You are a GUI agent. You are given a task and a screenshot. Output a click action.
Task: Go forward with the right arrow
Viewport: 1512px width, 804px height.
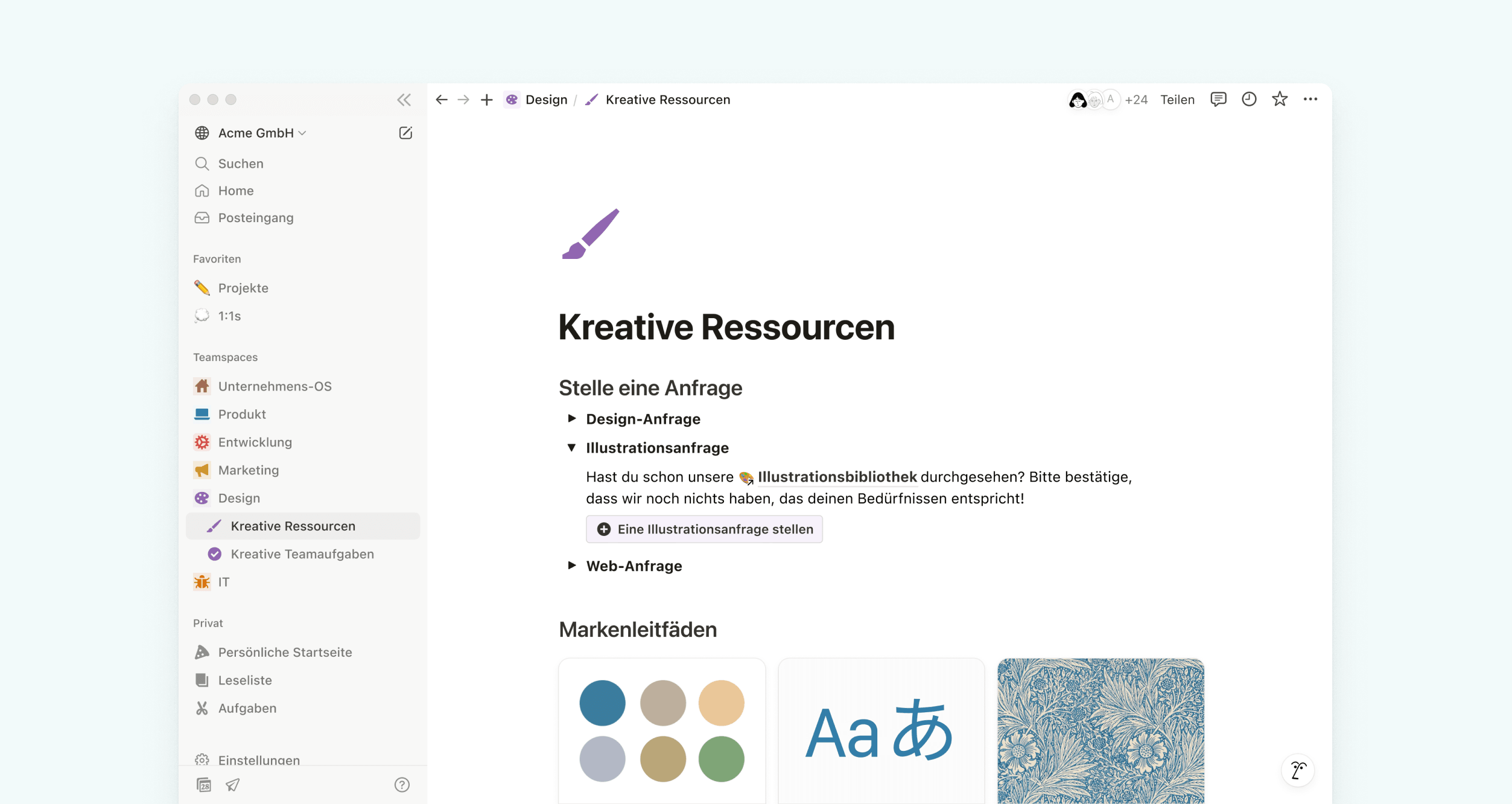(x=463, y=100)
